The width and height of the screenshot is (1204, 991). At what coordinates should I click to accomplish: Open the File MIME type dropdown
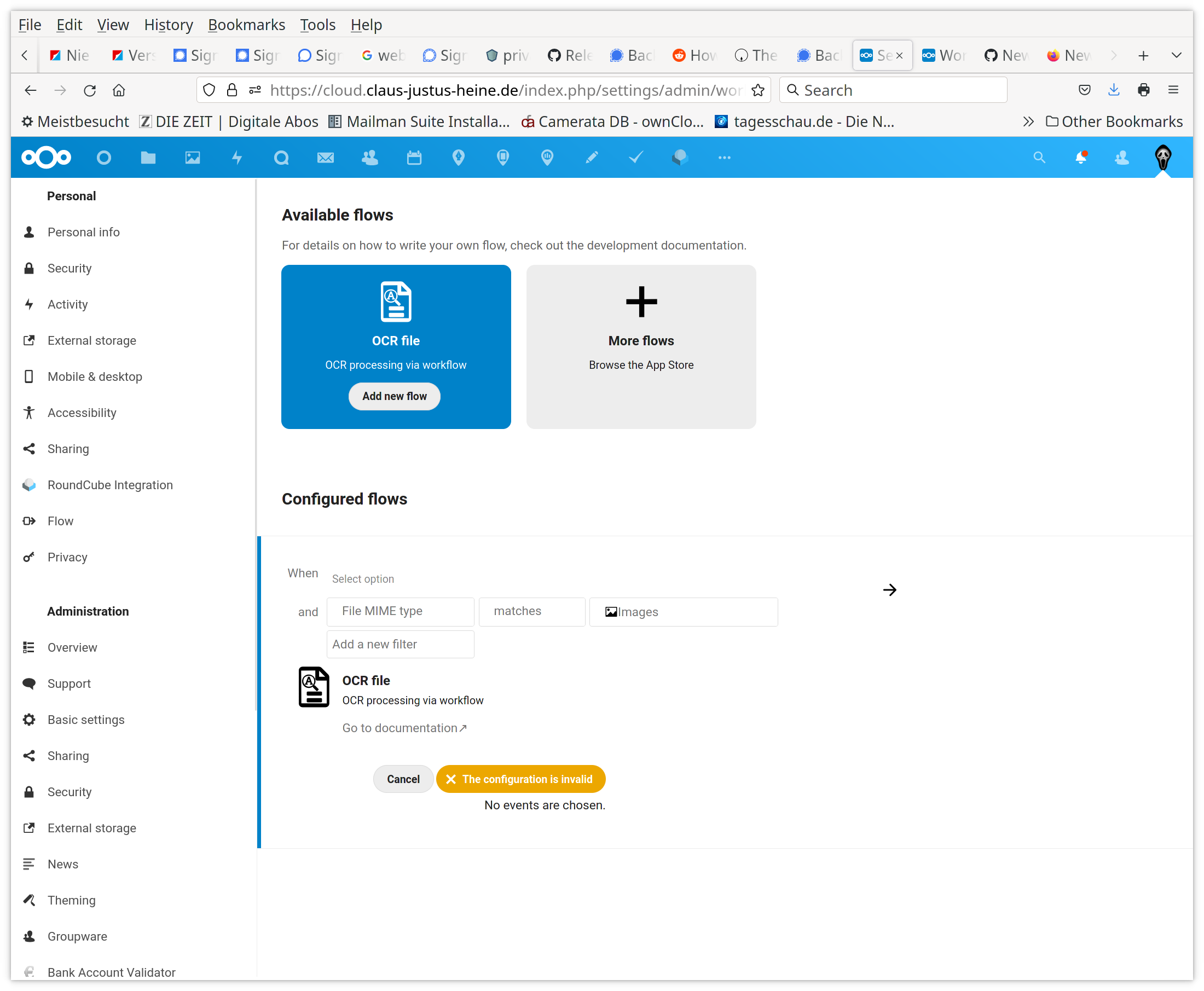click(x=400, y=611)
